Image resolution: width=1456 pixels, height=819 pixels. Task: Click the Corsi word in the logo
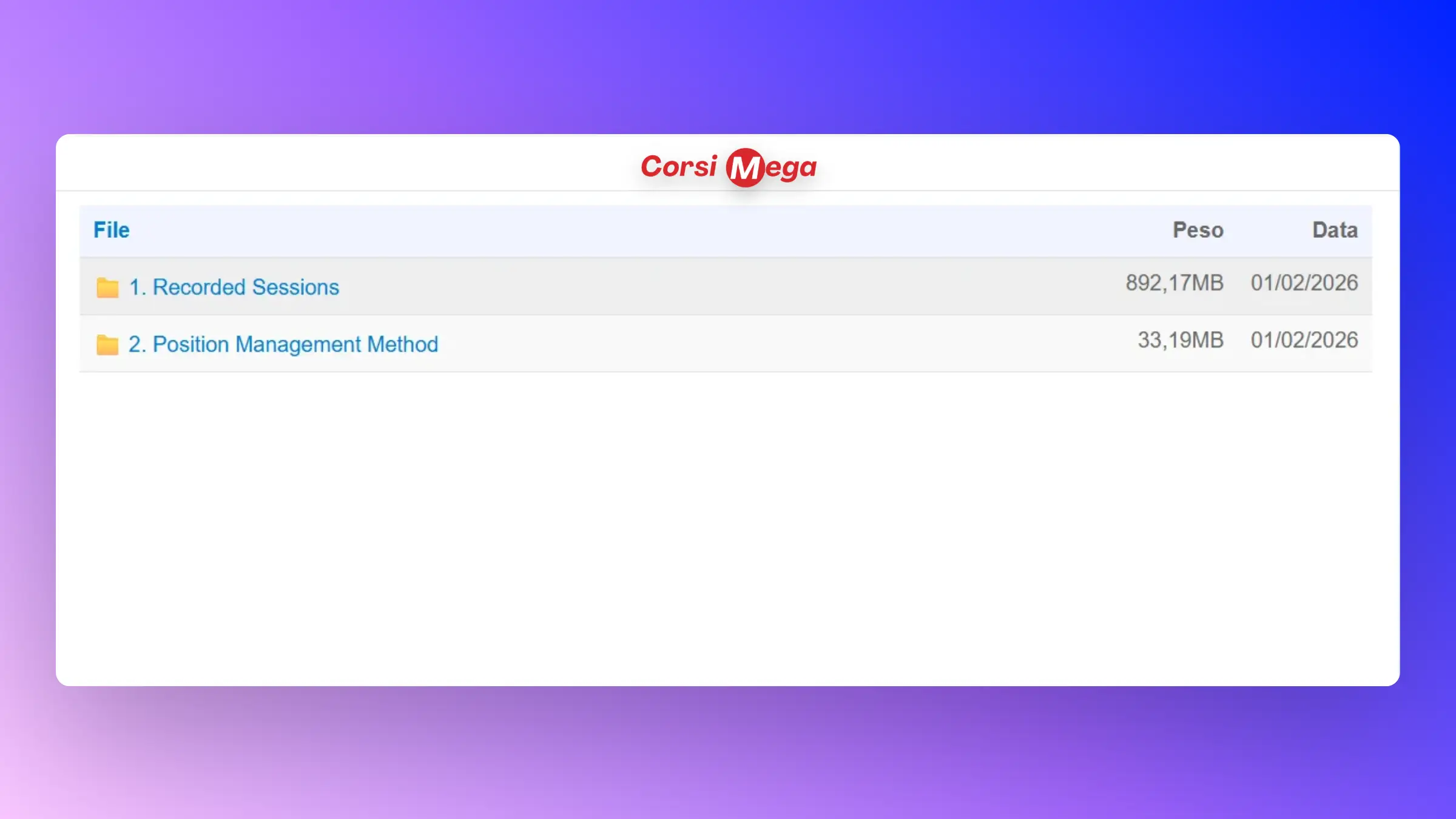[678, 167]
